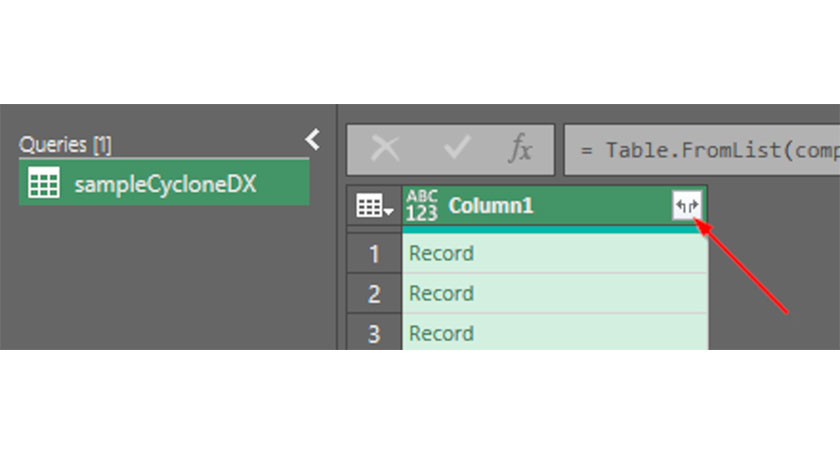Cancel the formula edit with X

pos(385,150)
